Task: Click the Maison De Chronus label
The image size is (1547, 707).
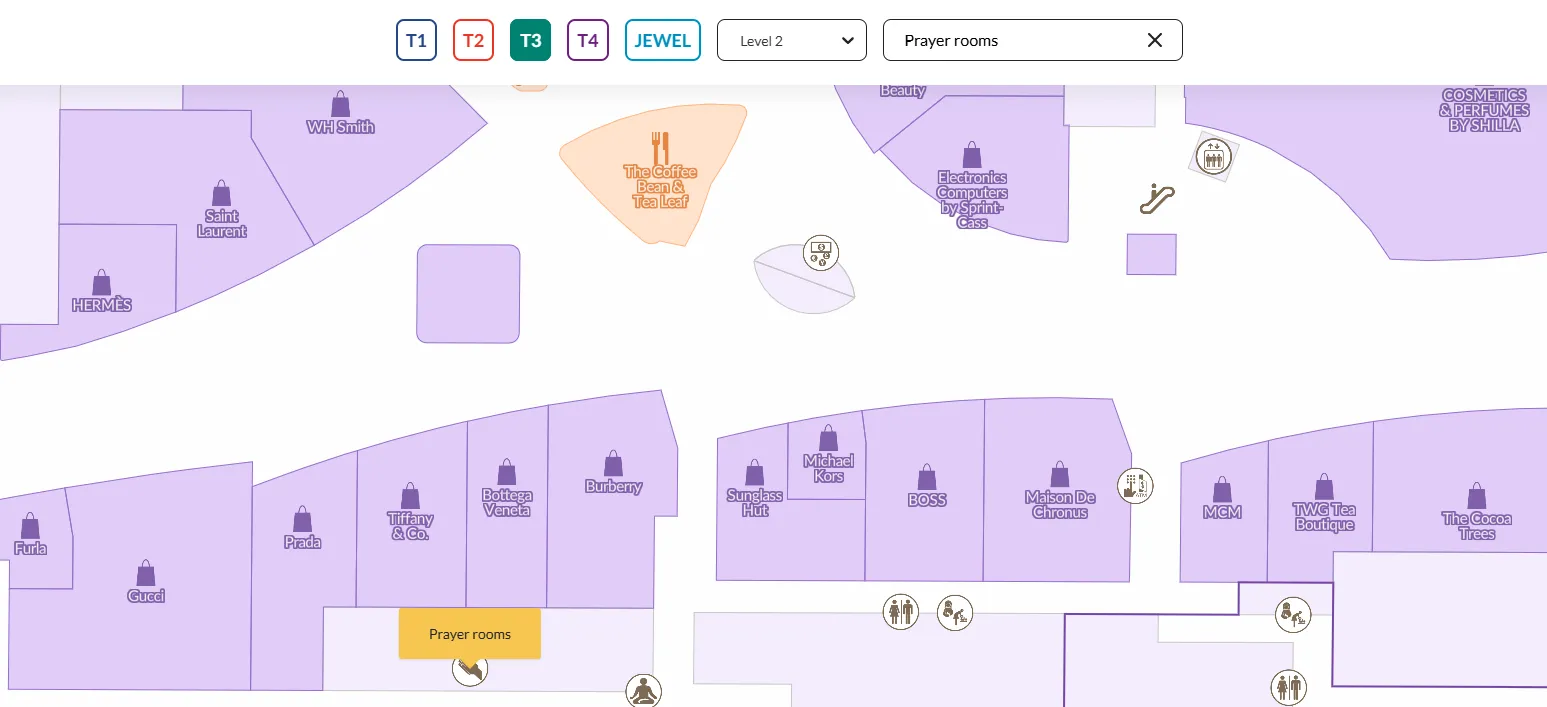Action: click(1060, 505)
